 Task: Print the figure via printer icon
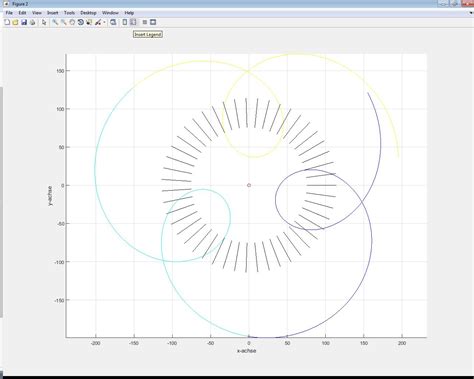click(x=33, y=22)
